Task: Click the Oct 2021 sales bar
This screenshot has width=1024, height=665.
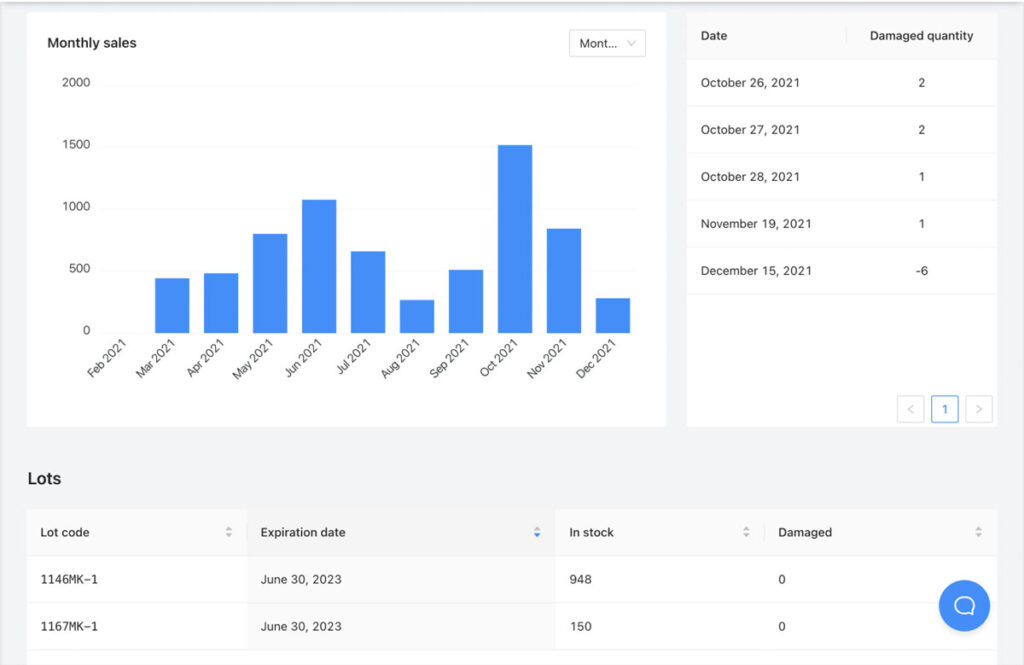Action: (515, 240)
